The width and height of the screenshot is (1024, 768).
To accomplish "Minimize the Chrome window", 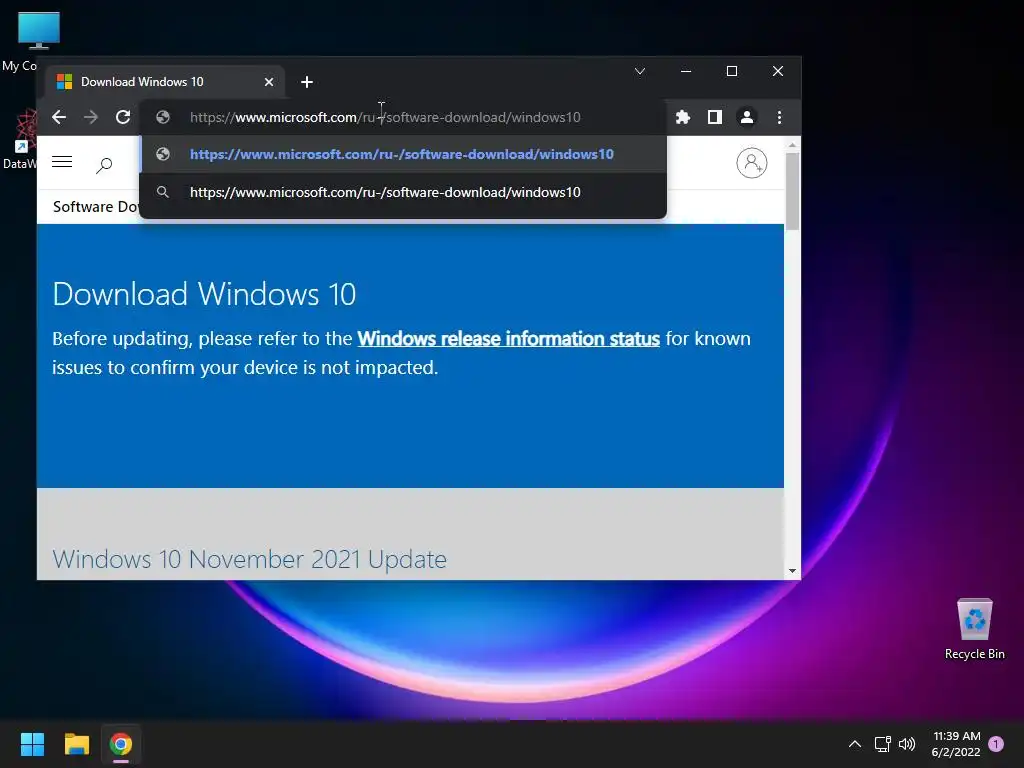I will (686, 71).
